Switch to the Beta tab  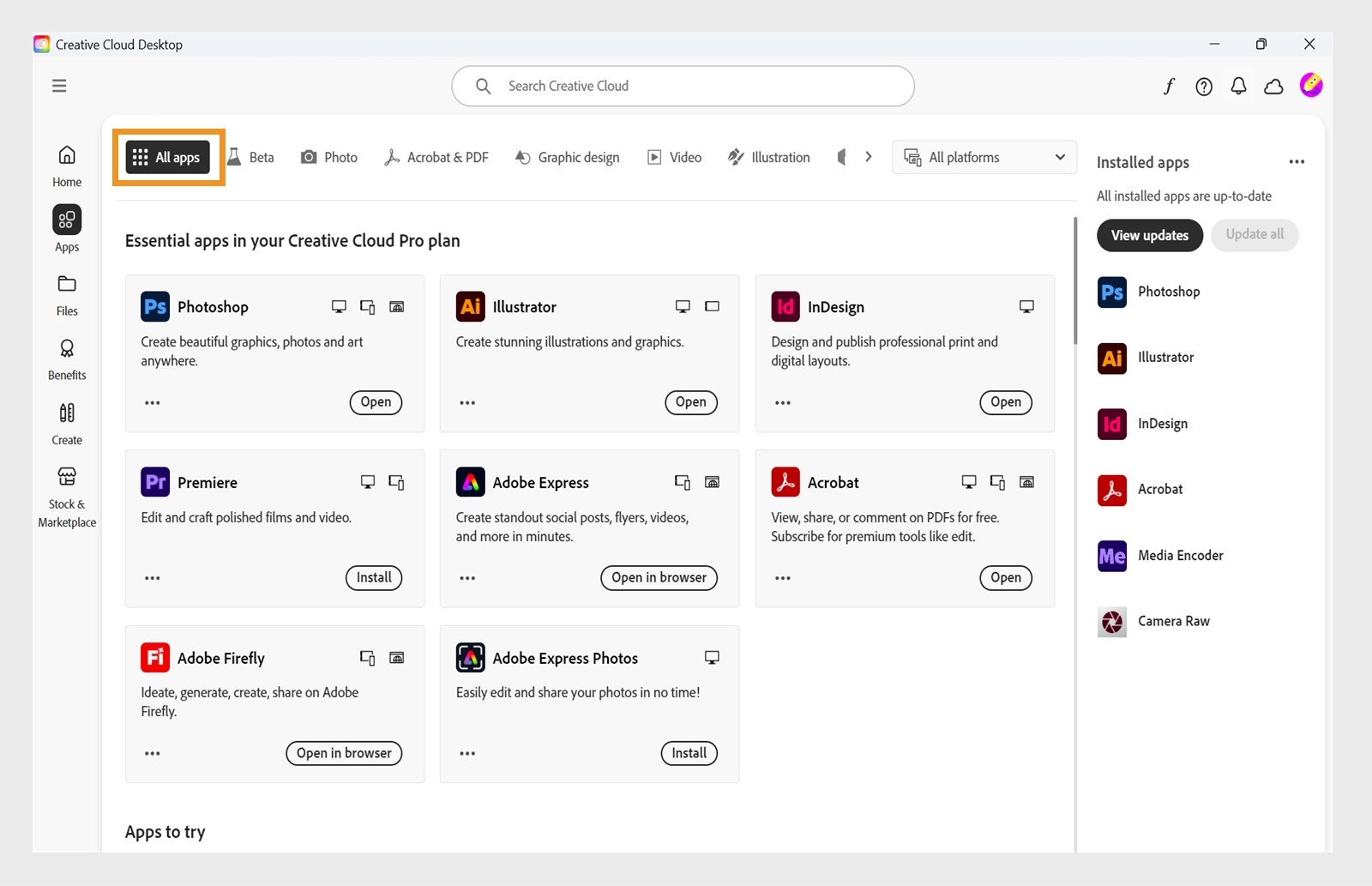point(252,157)
